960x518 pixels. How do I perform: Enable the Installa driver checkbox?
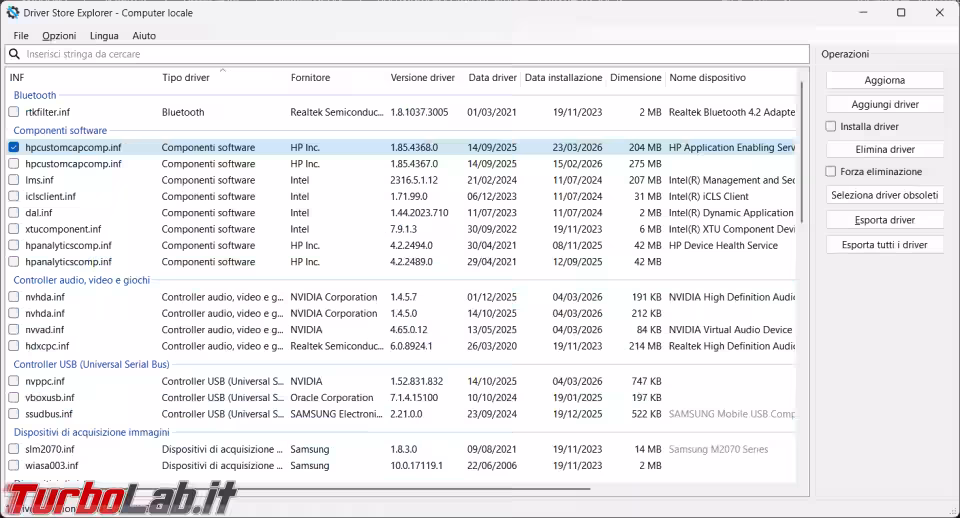click(x=831, y=127)
